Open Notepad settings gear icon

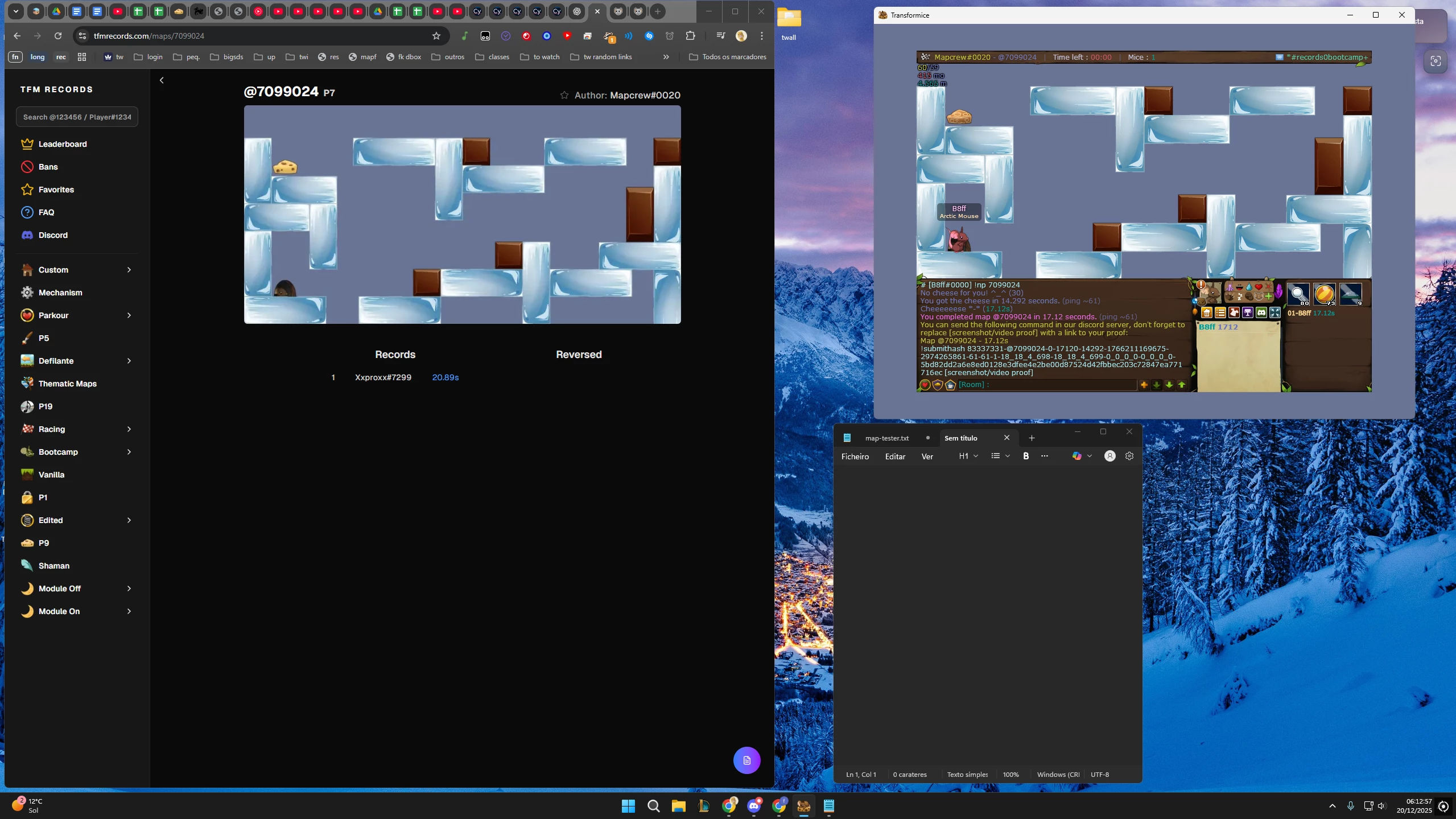(1129, 456)
